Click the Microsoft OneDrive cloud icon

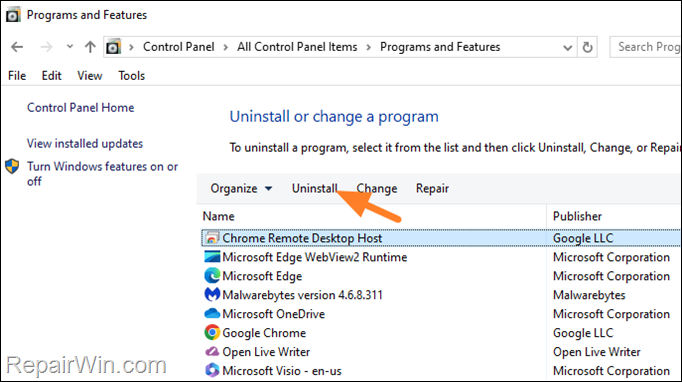click(x=212, y=313)
